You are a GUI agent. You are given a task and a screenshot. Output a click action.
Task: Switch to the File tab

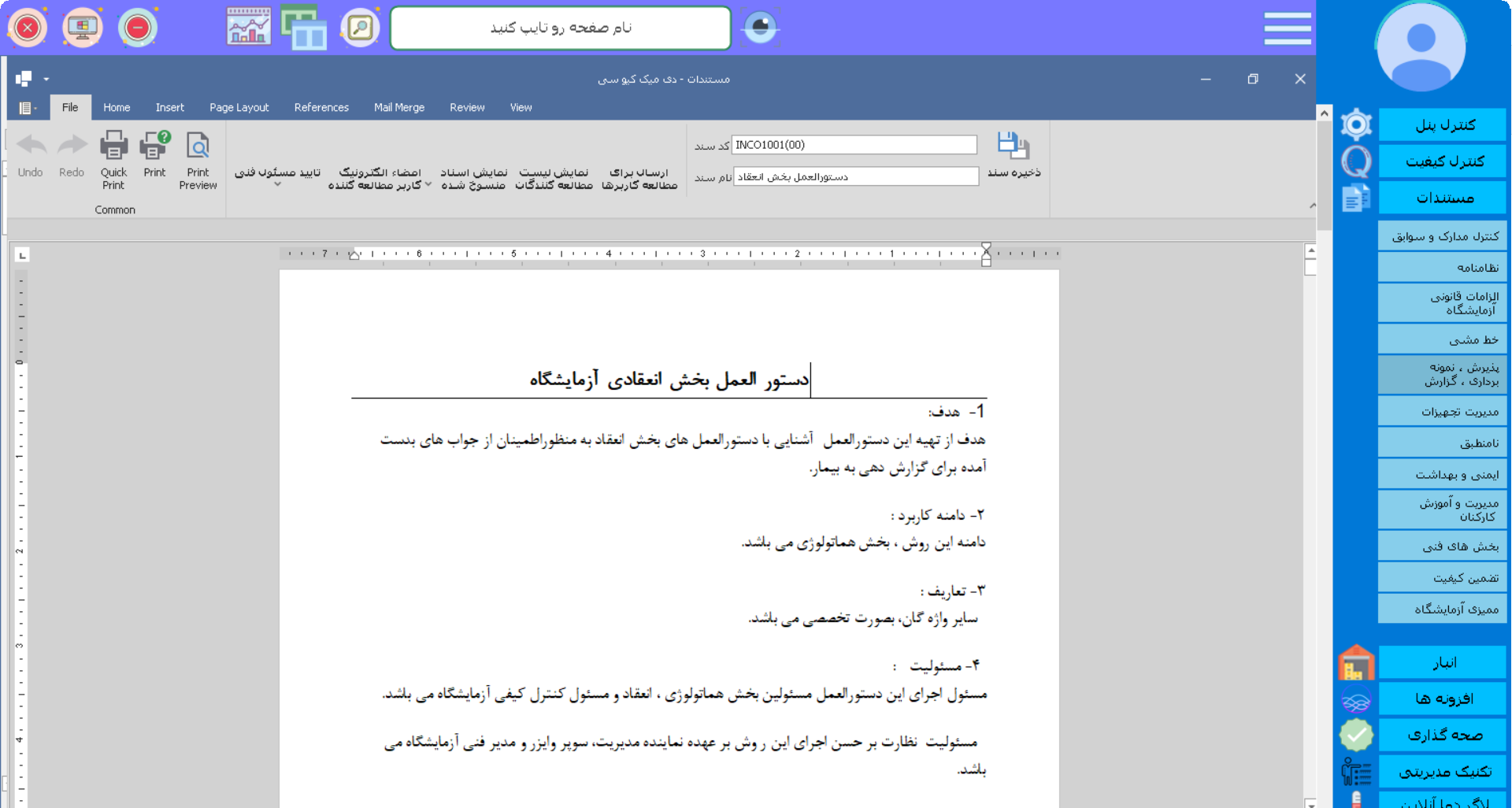click(70, 107)
